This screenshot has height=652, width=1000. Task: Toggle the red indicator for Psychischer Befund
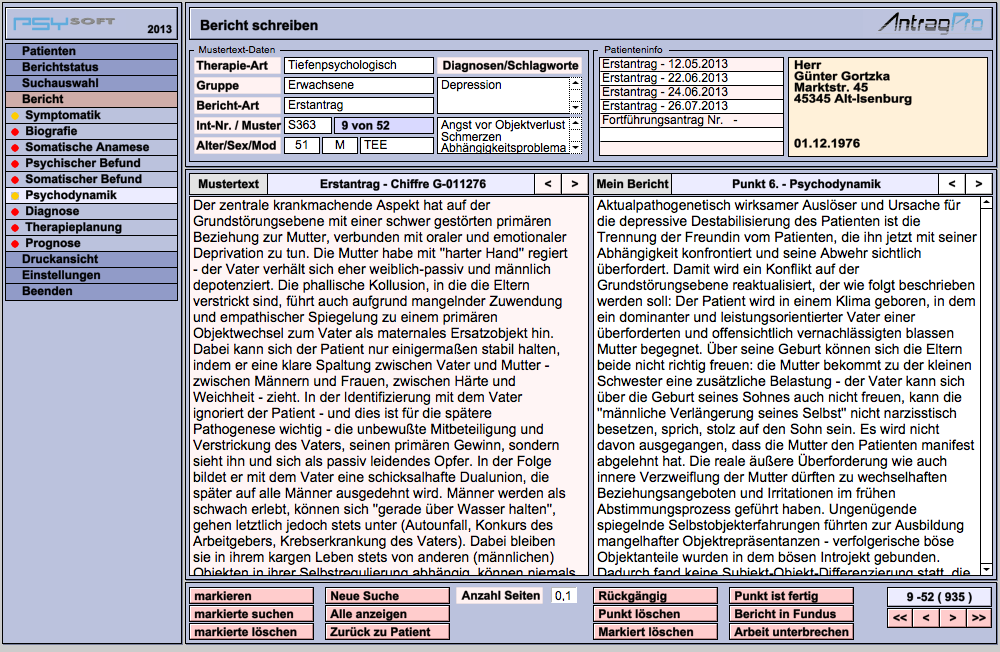(14, 163)
